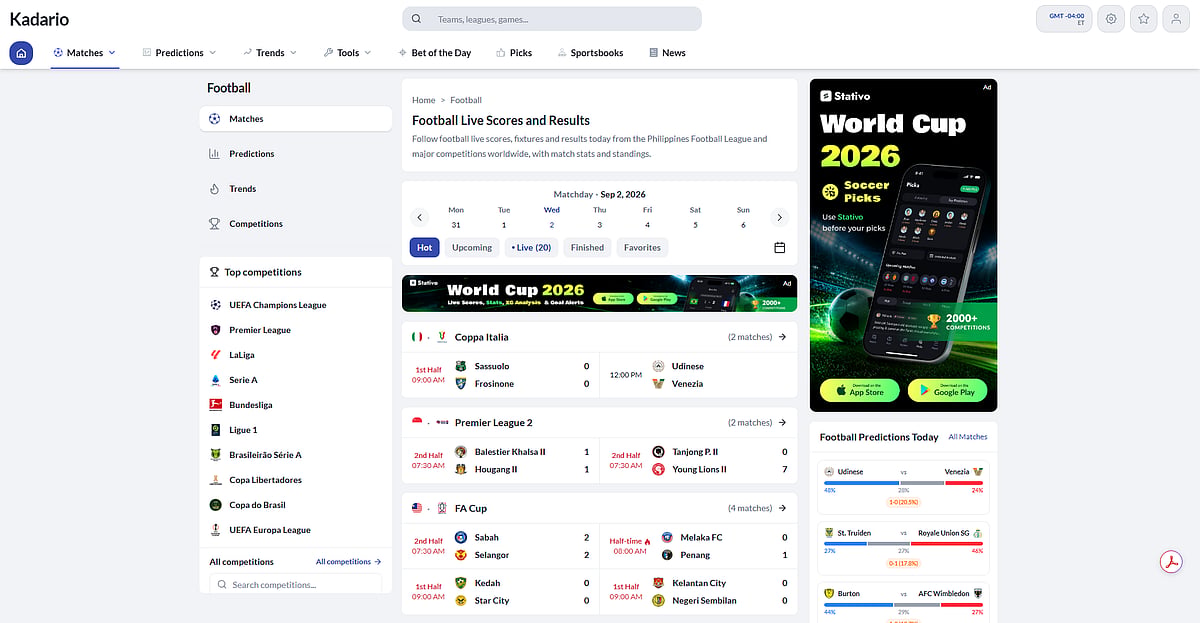Open Kedah vs Star City match row
1200x623 pixels.
[500, 592]
